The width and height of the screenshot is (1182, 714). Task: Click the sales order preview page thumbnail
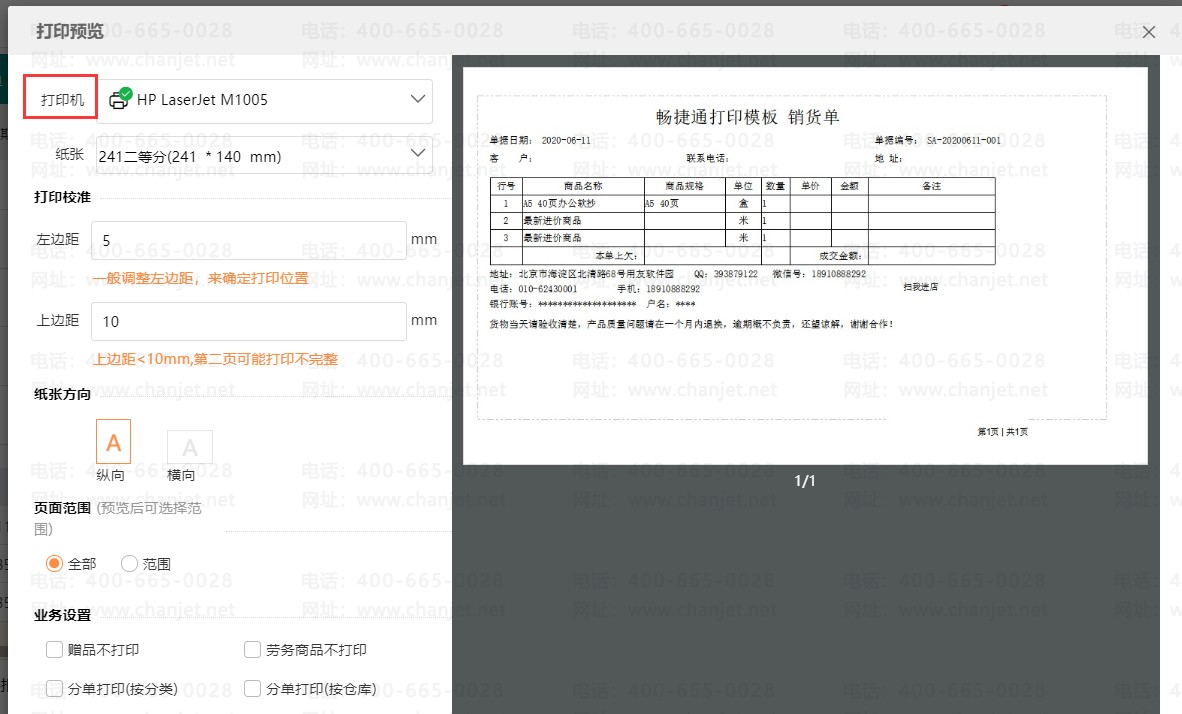click(805, 265)
